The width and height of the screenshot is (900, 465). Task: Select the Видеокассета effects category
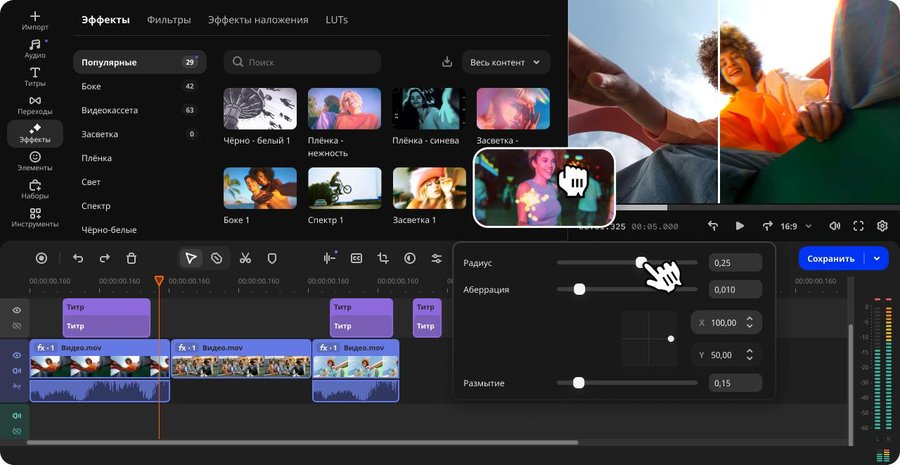coord(109,110)
